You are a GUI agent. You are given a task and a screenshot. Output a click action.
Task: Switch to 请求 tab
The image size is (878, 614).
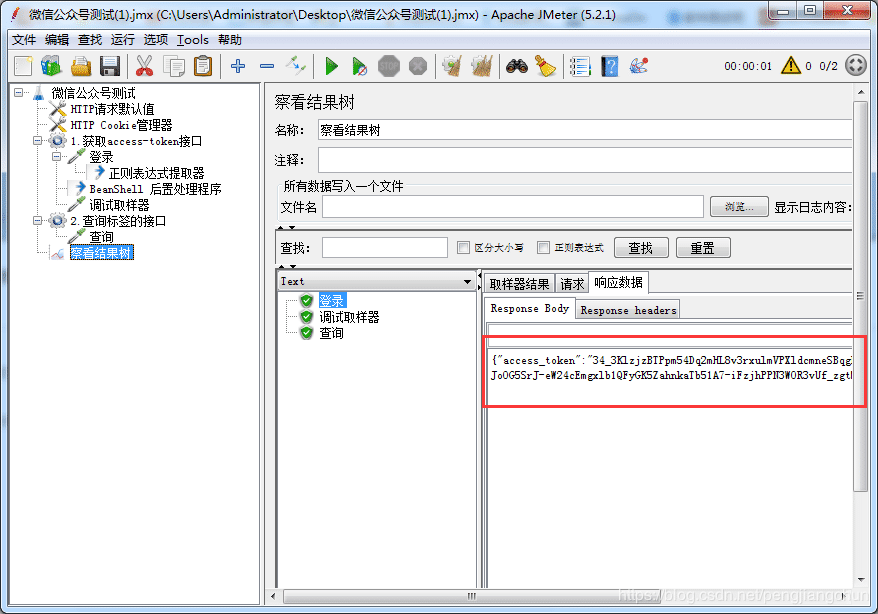(572, 284)
